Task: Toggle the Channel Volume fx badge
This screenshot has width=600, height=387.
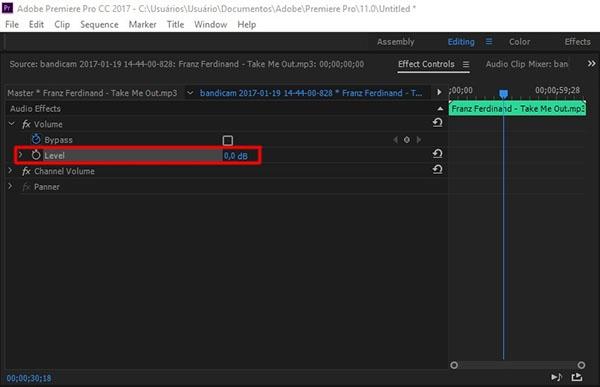Action: 26,171
